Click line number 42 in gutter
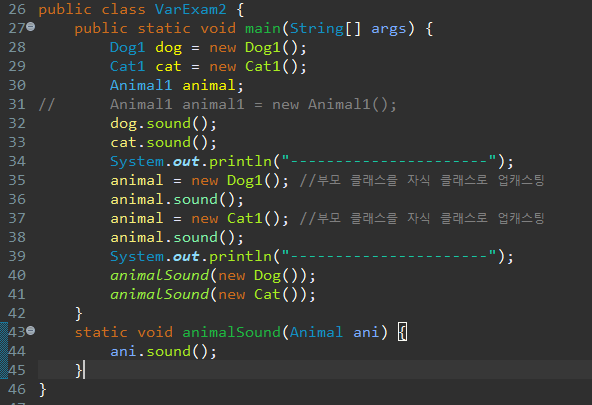 [x=17, y=313]
